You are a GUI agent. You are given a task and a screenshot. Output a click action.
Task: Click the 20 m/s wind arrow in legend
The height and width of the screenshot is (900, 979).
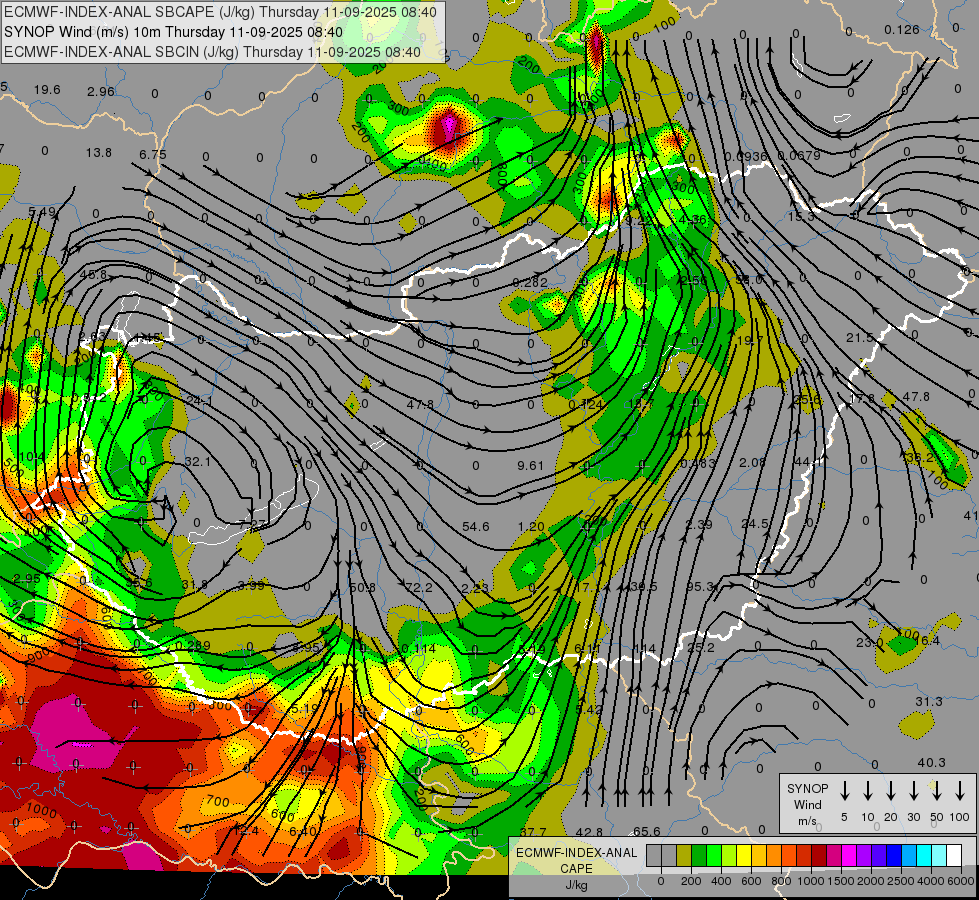[x=891, y=791]
